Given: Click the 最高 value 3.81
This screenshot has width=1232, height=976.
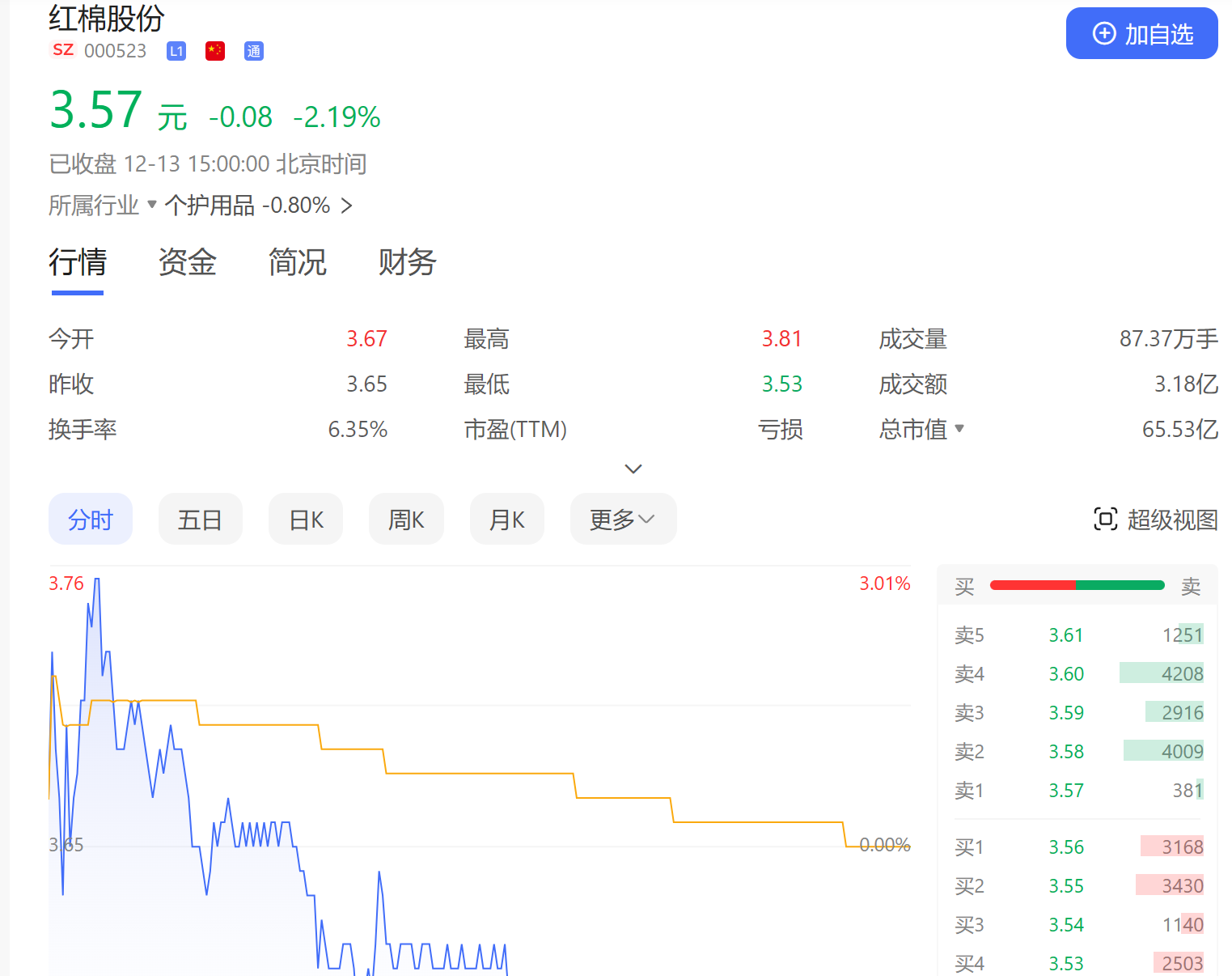Looking at the screenshot, I should (782, 338).
